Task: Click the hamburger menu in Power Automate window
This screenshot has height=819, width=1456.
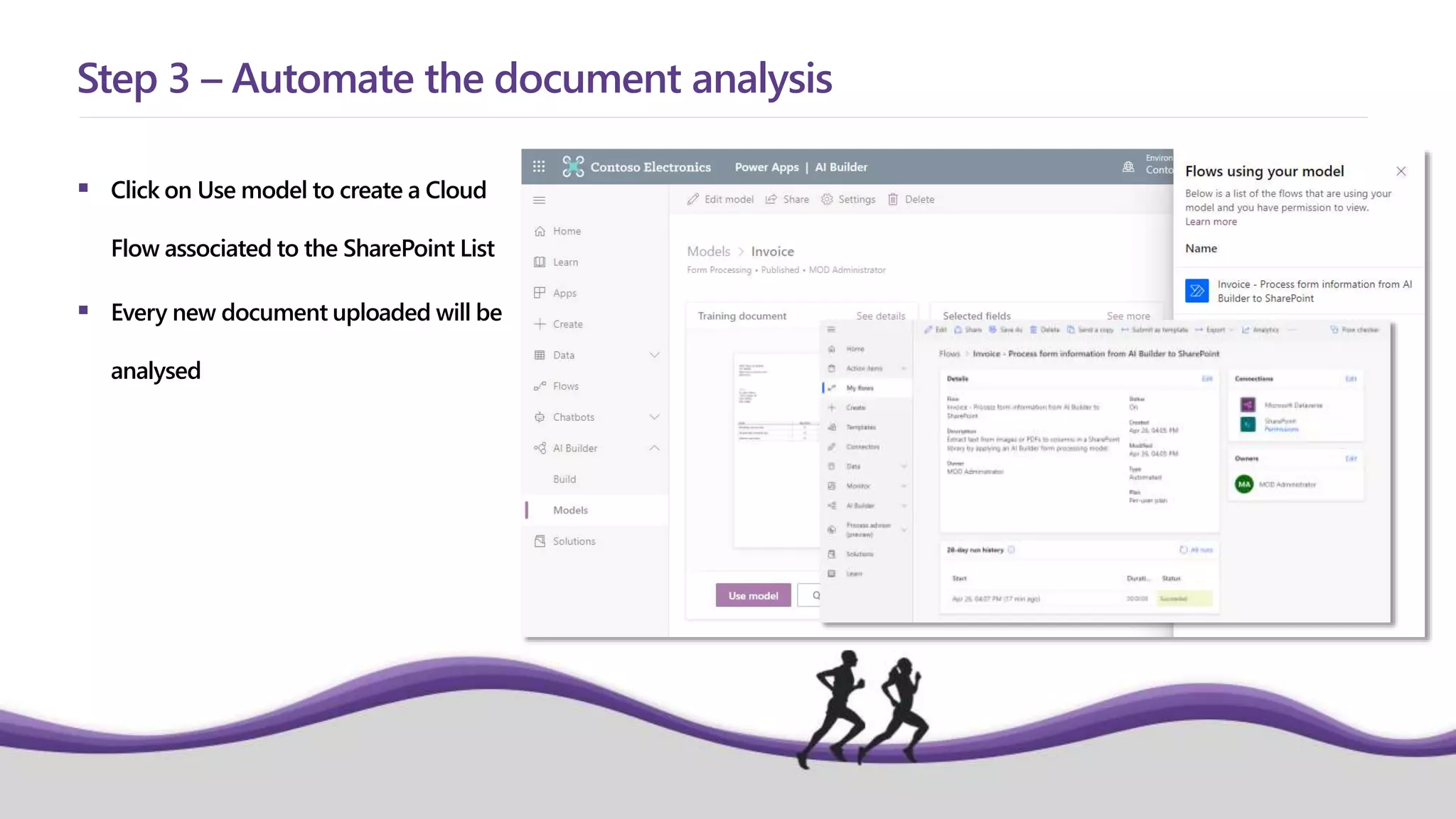Action: point(831,330)
